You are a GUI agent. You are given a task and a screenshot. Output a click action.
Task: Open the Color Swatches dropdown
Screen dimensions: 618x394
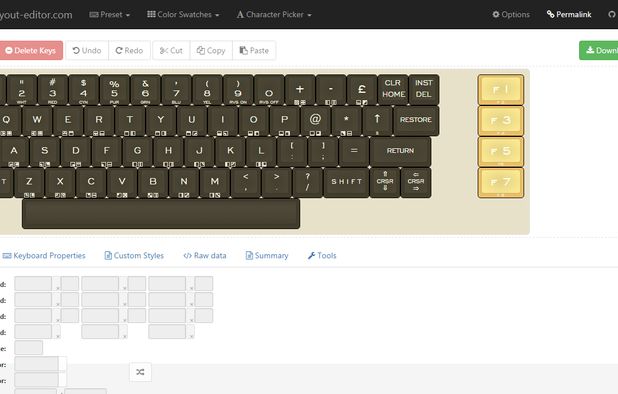tap(183, 15)
